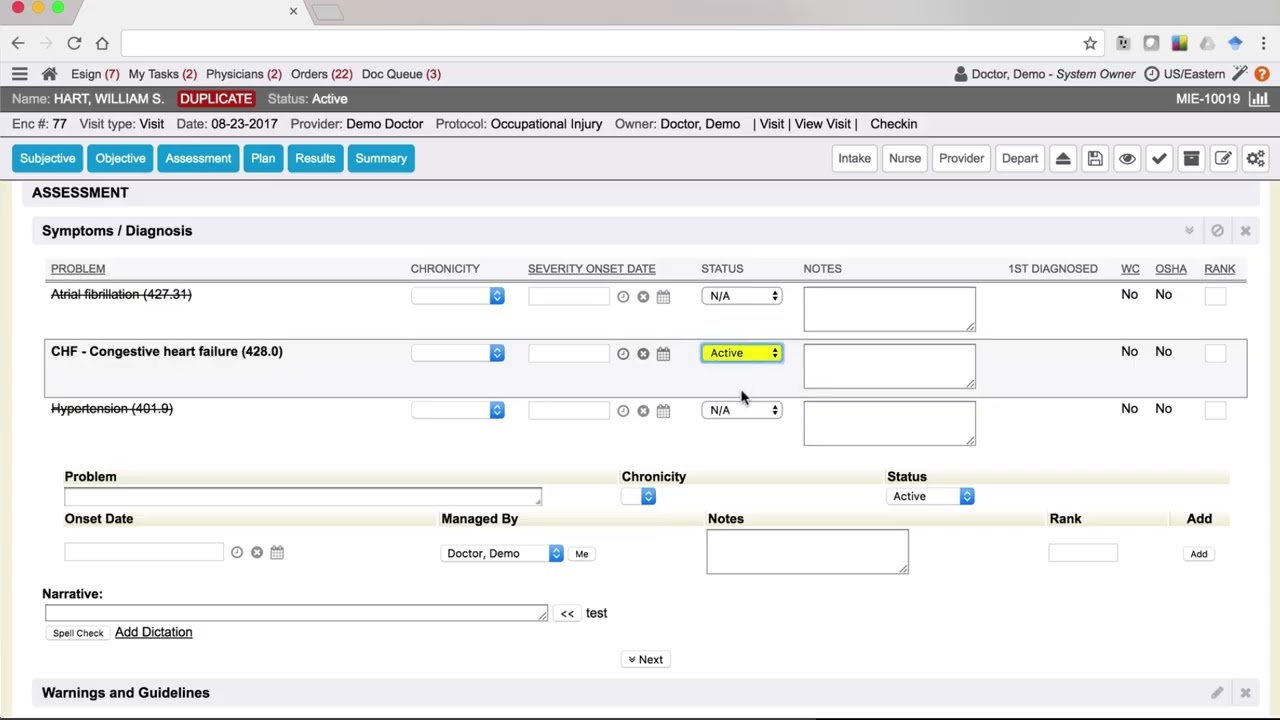The width and height of the screenshot is (1280, 720).
Task: Click the Notes box for CHF row
Action: 889,366
